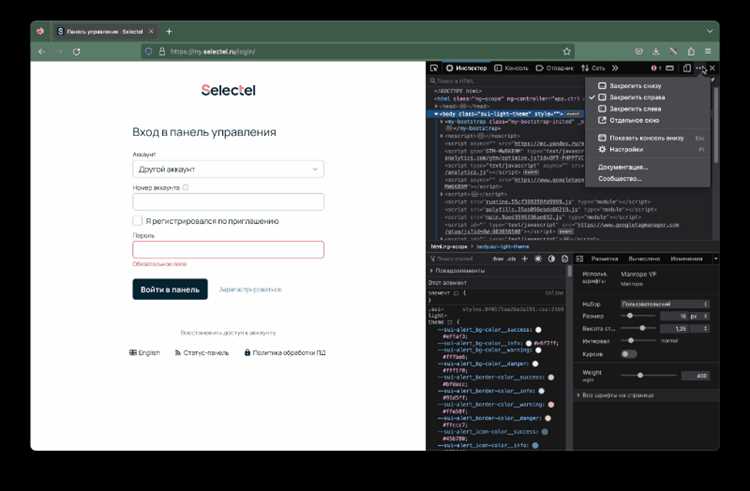Open Документация link in menu
The width and height of the screenshot is (750, 491).
tap(648, 167)
